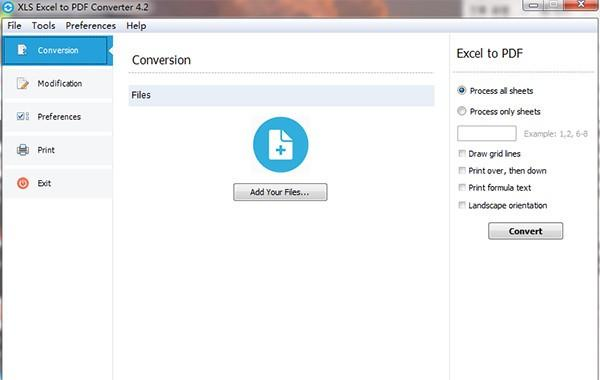
Task: Open the Preferences menu in the menu bar
Action: [x=91, y=26]
